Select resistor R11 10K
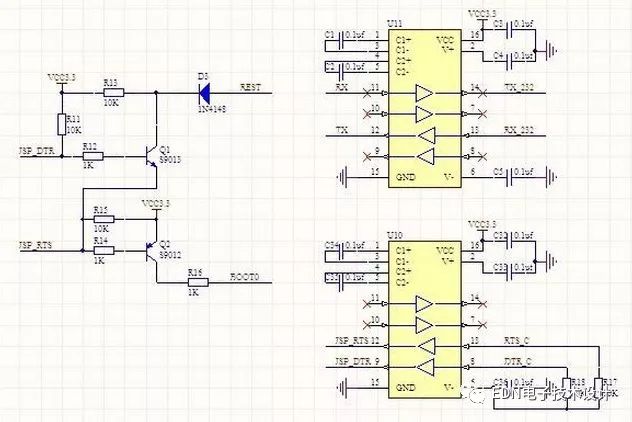This screenshot has width=632, height=422. click(61, 124)
